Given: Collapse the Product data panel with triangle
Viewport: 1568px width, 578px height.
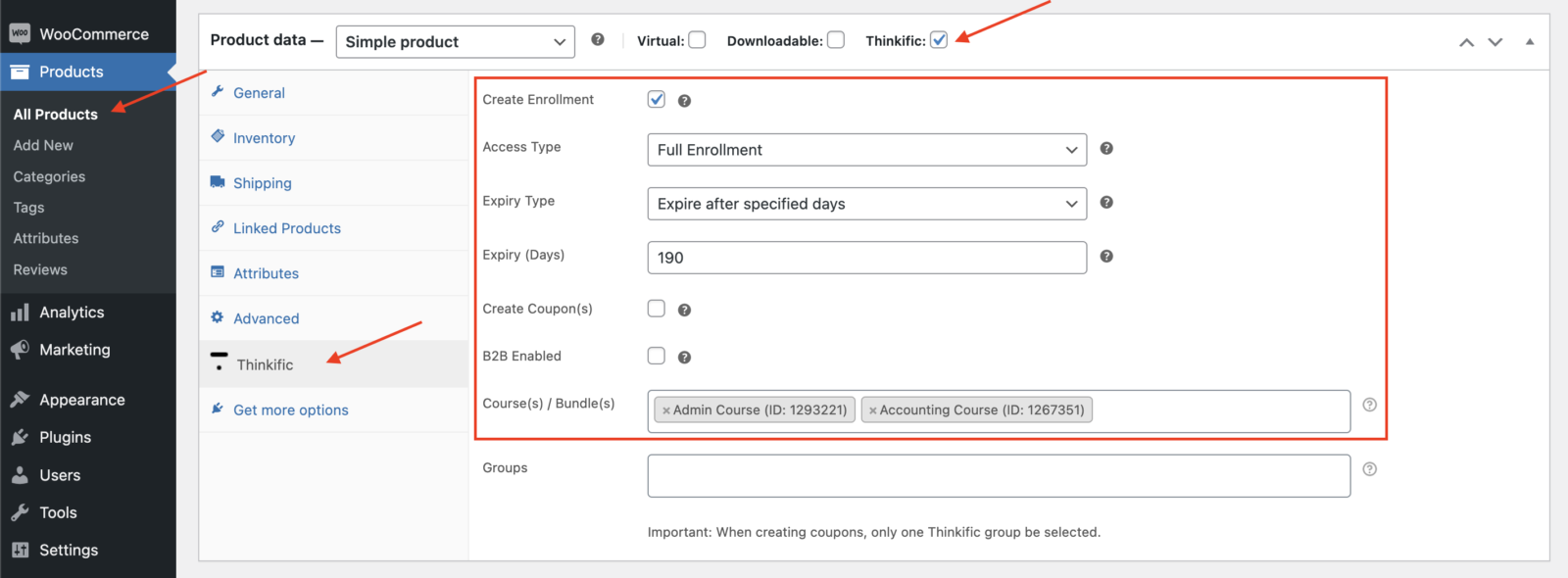Looking at the screenshot, I should 1529,42.
